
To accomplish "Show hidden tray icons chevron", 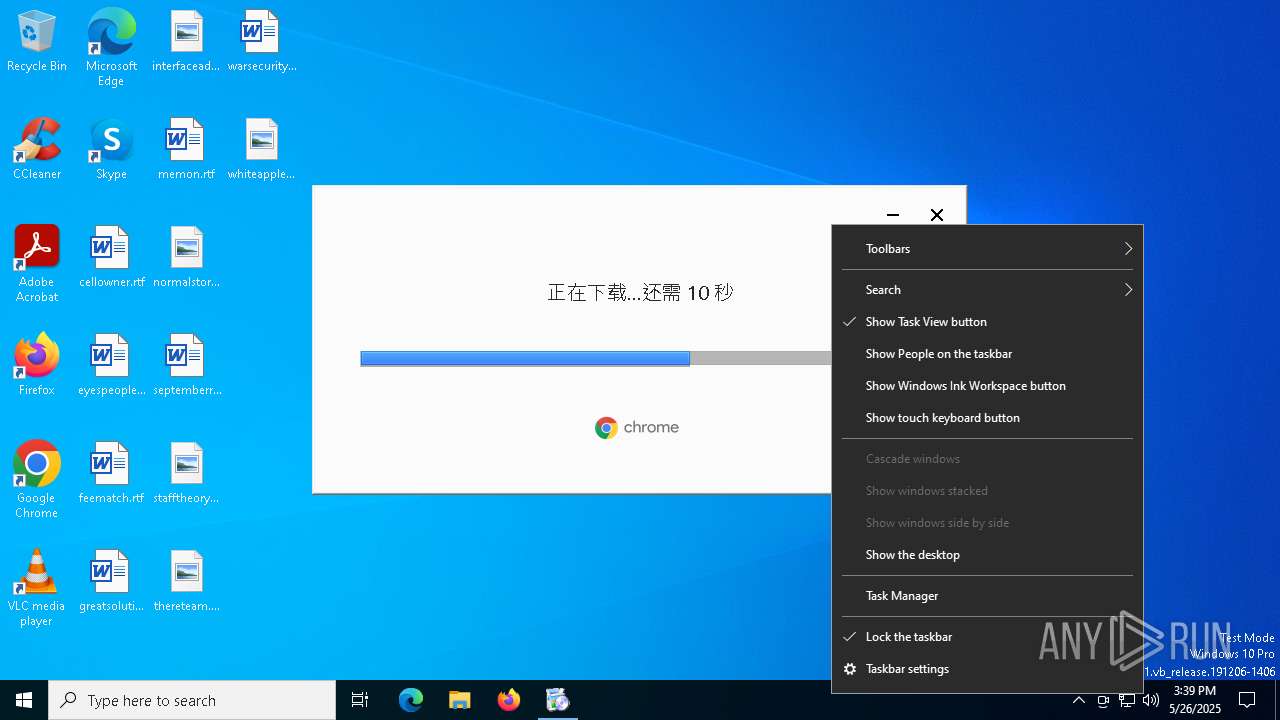I will [1079, 700].
